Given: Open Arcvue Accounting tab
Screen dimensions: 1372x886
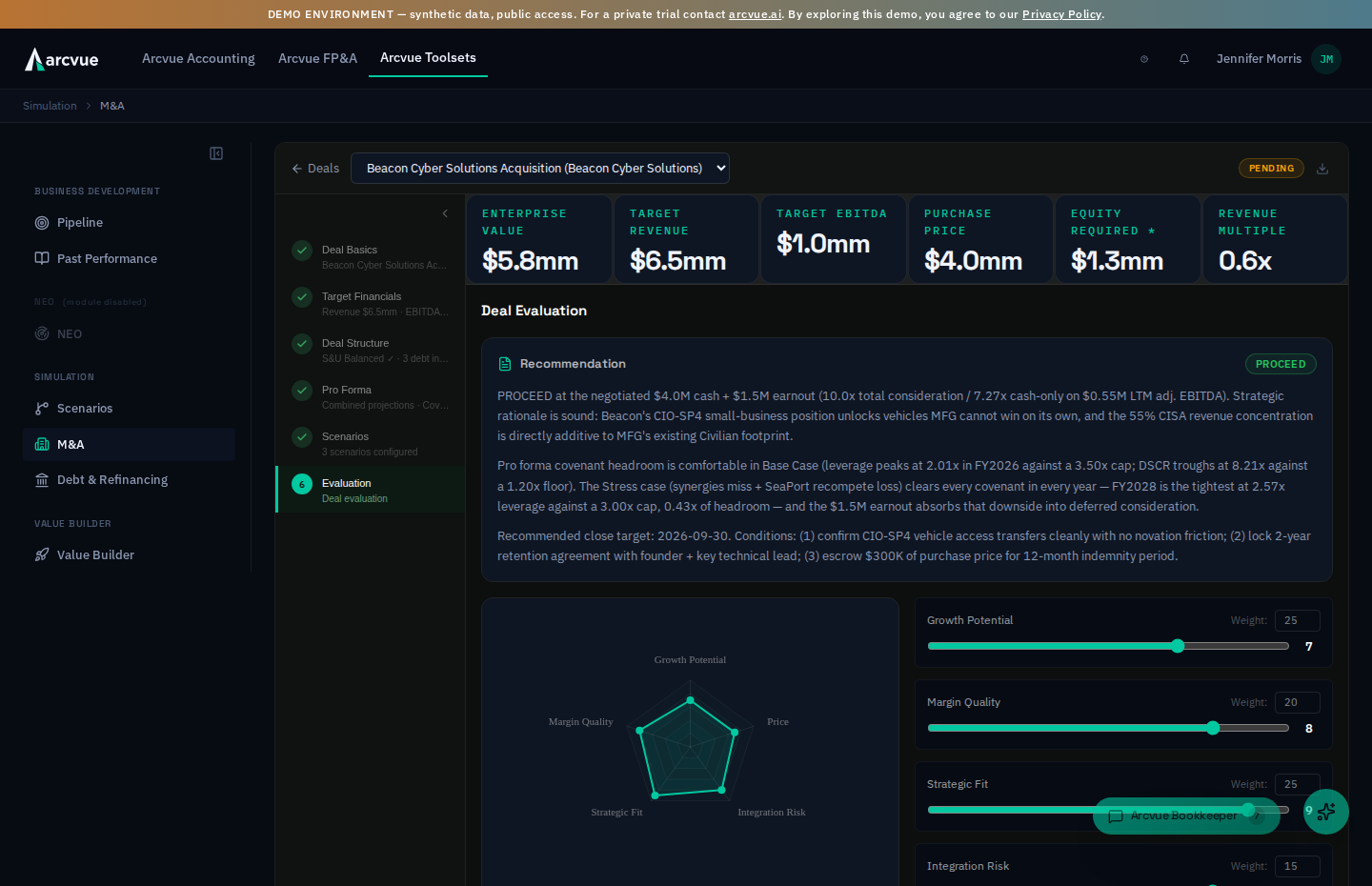Looking at the screenshot, I should click(198, 59).
